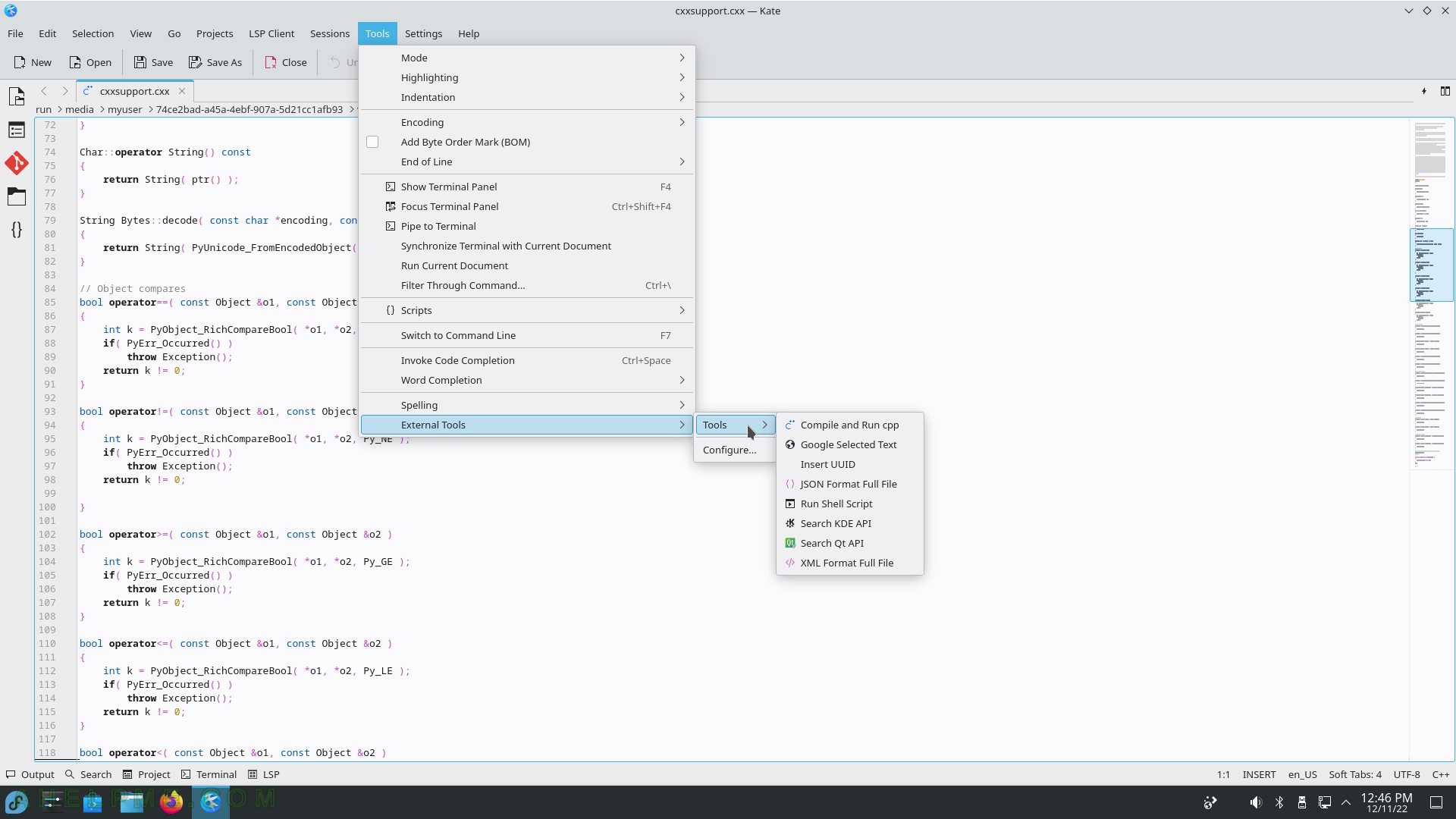Image resolution: width=1456 pixels, height=819 pixels.
Task: Open the LSP Client menu
Action: [x=271, y=33]
